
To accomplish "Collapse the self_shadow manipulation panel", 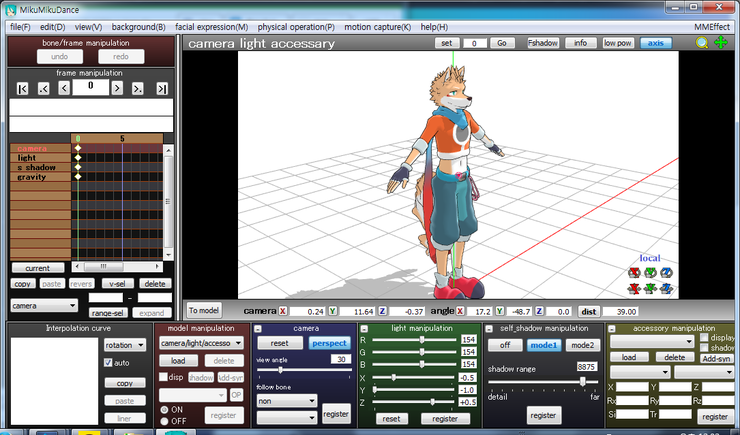I will coord(489,329).
